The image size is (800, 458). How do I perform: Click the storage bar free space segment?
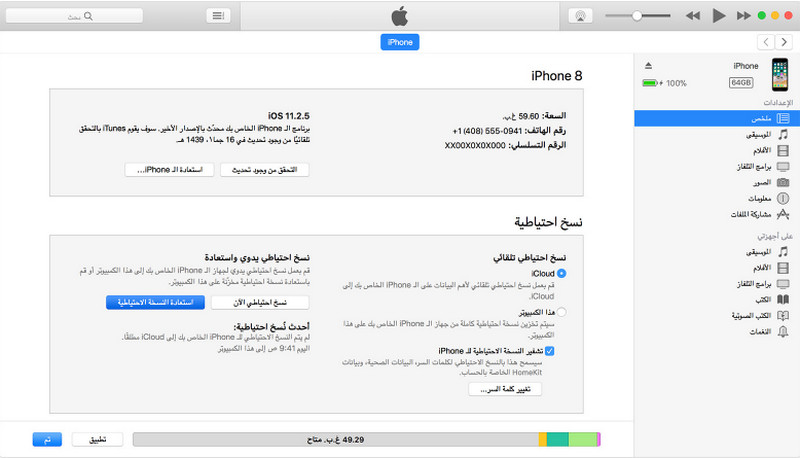coord(336,440)
